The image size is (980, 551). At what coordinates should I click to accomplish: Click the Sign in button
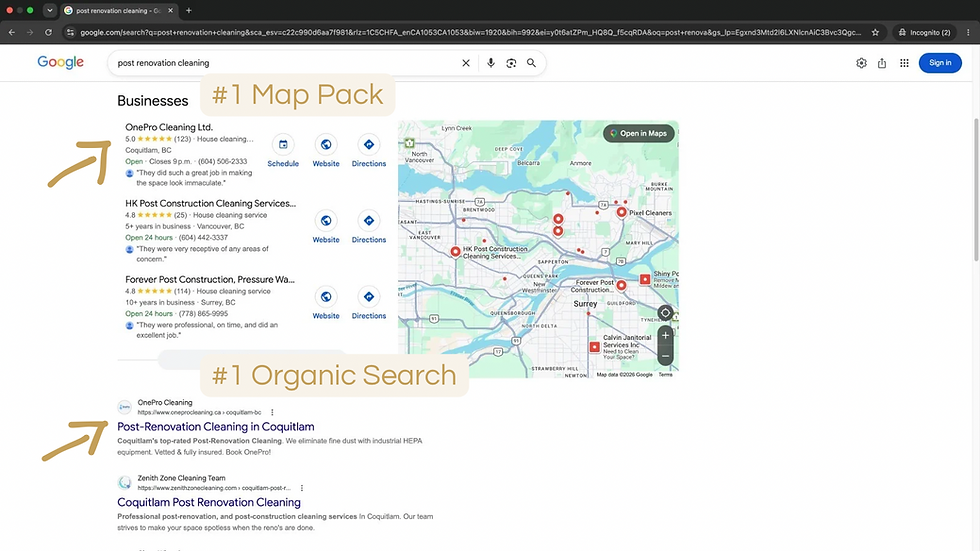(940, 62)
